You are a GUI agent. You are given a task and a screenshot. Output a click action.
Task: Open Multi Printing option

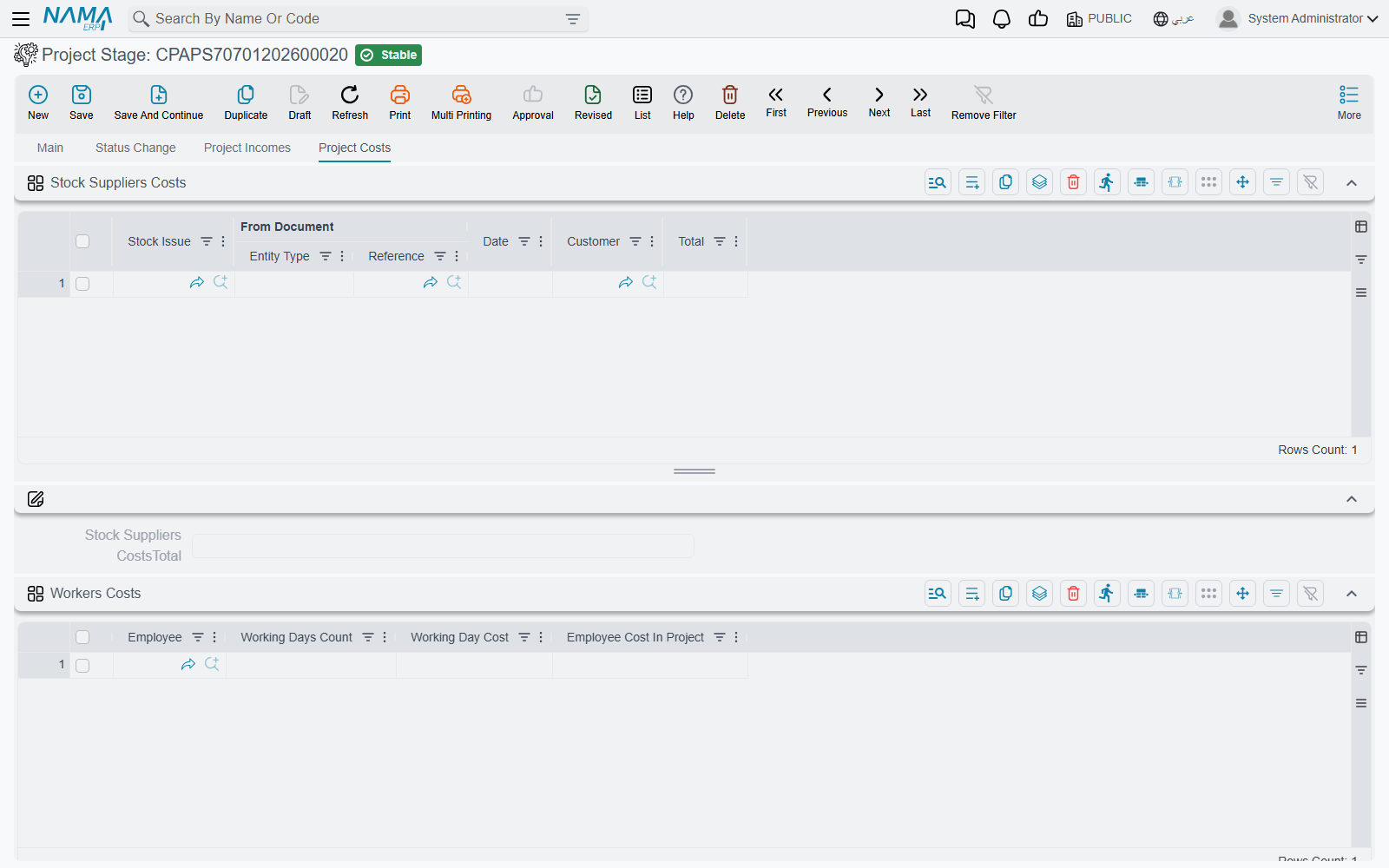(461, 102)
